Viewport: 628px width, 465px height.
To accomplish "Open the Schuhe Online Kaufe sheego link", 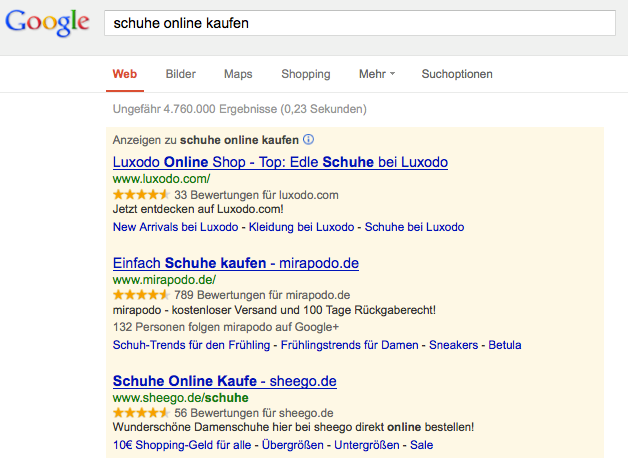I will (x=224, y=381).
